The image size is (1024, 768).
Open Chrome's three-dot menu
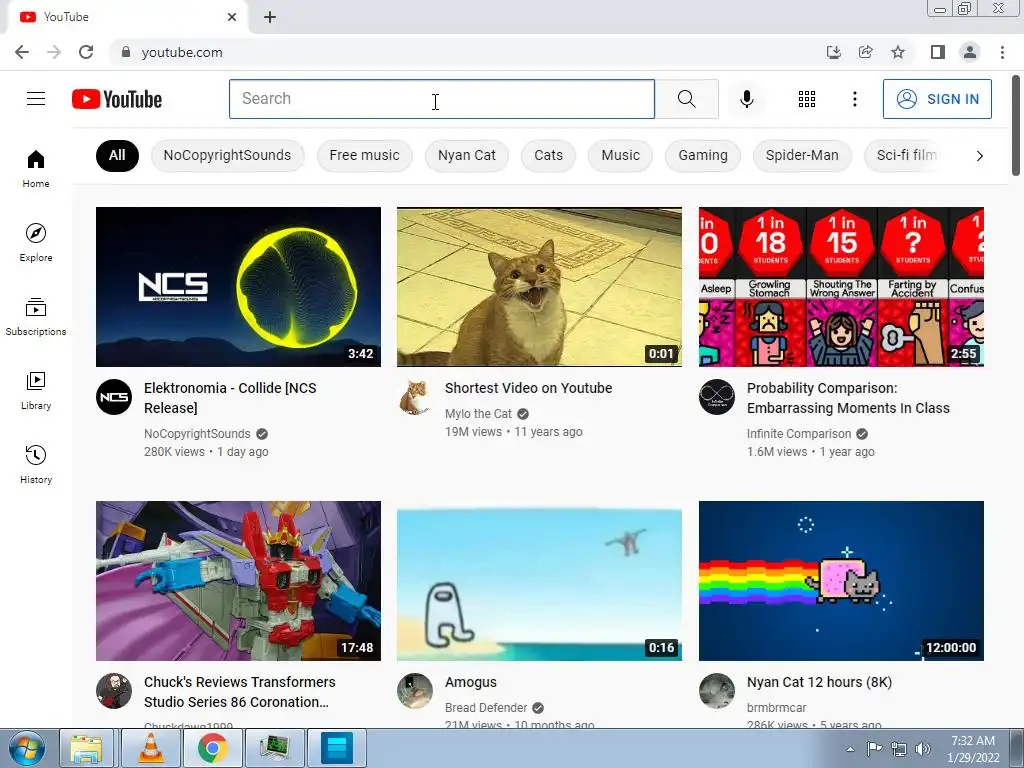click(x=1002, y=52)
